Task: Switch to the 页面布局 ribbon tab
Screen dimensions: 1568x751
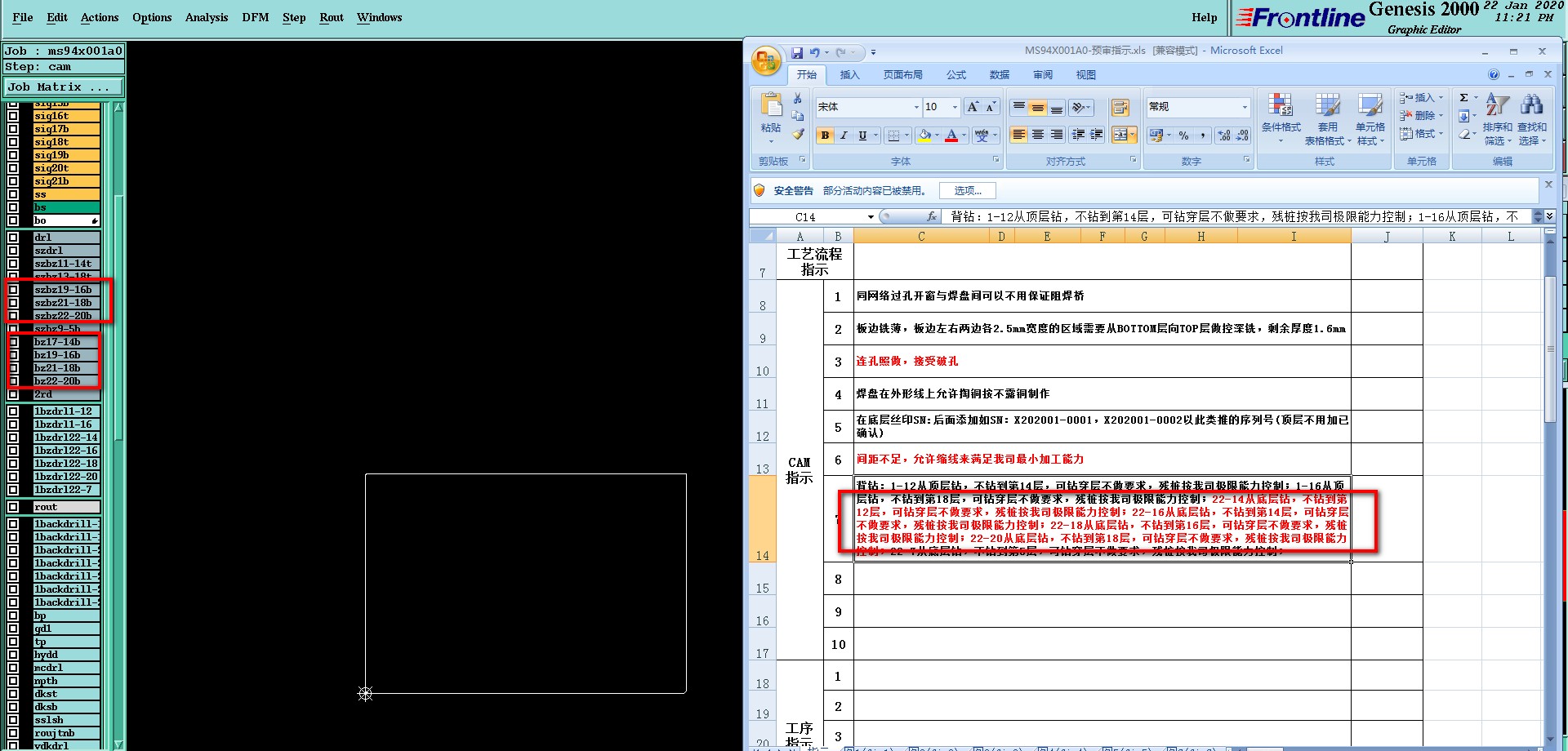Action: (x=902, y=74)
